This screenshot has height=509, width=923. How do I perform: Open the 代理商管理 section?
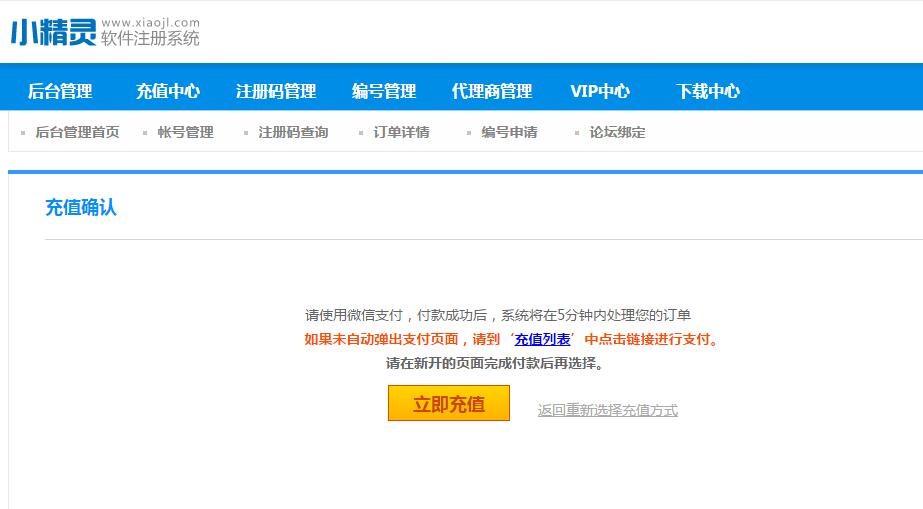[x=492, y=91]
